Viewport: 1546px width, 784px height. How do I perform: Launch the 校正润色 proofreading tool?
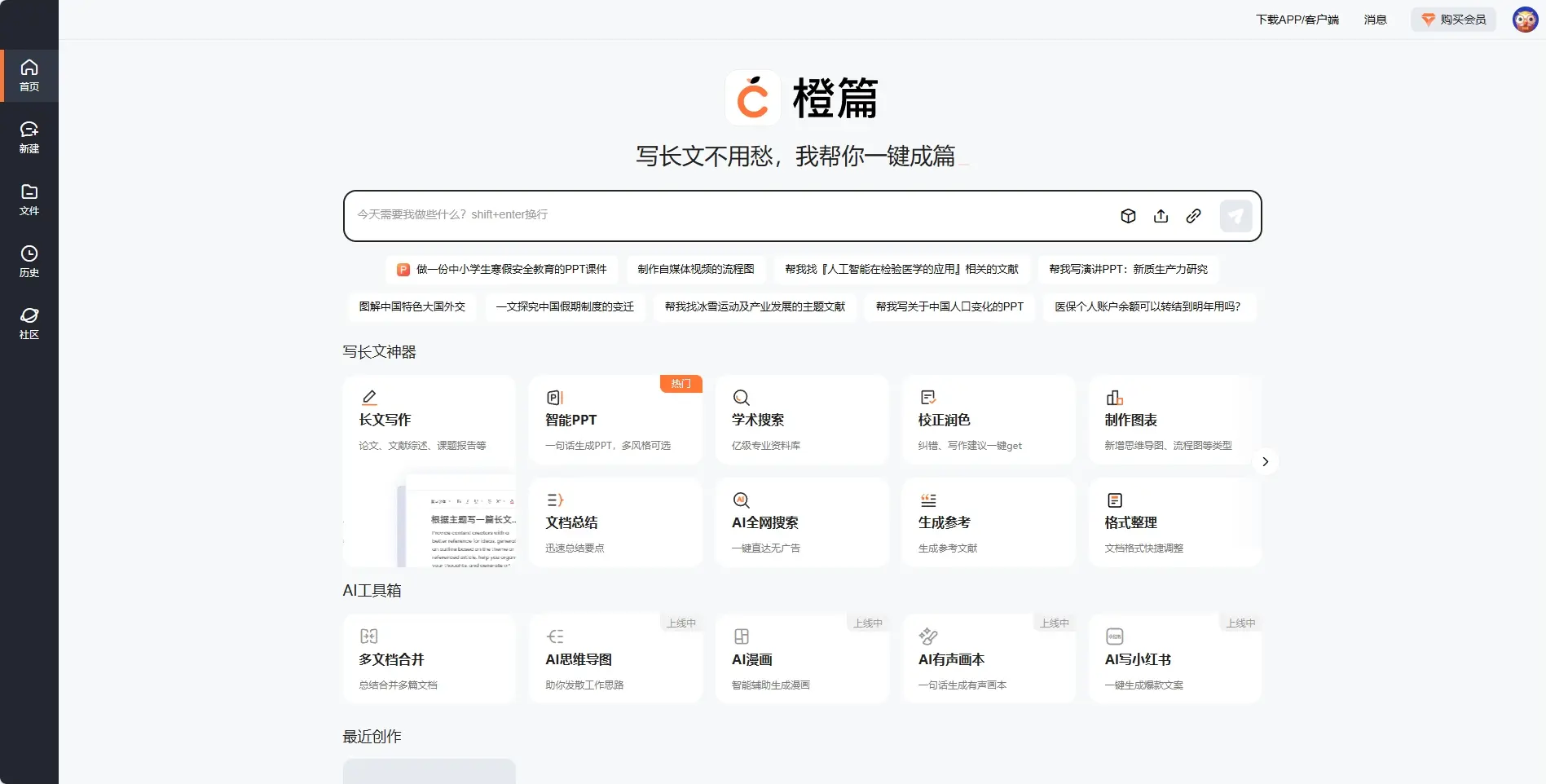pos(988,420)
